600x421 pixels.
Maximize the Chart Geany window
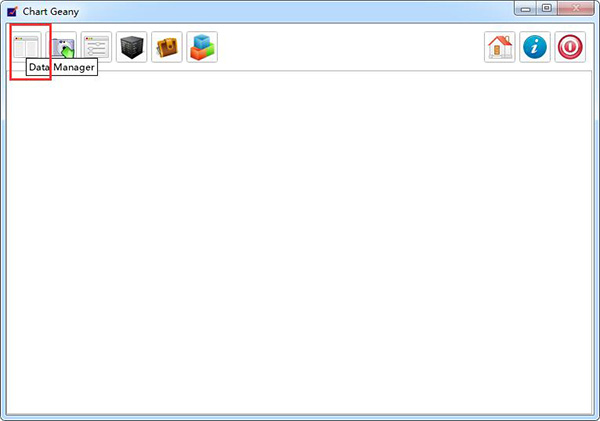click(x=547, y=8)
